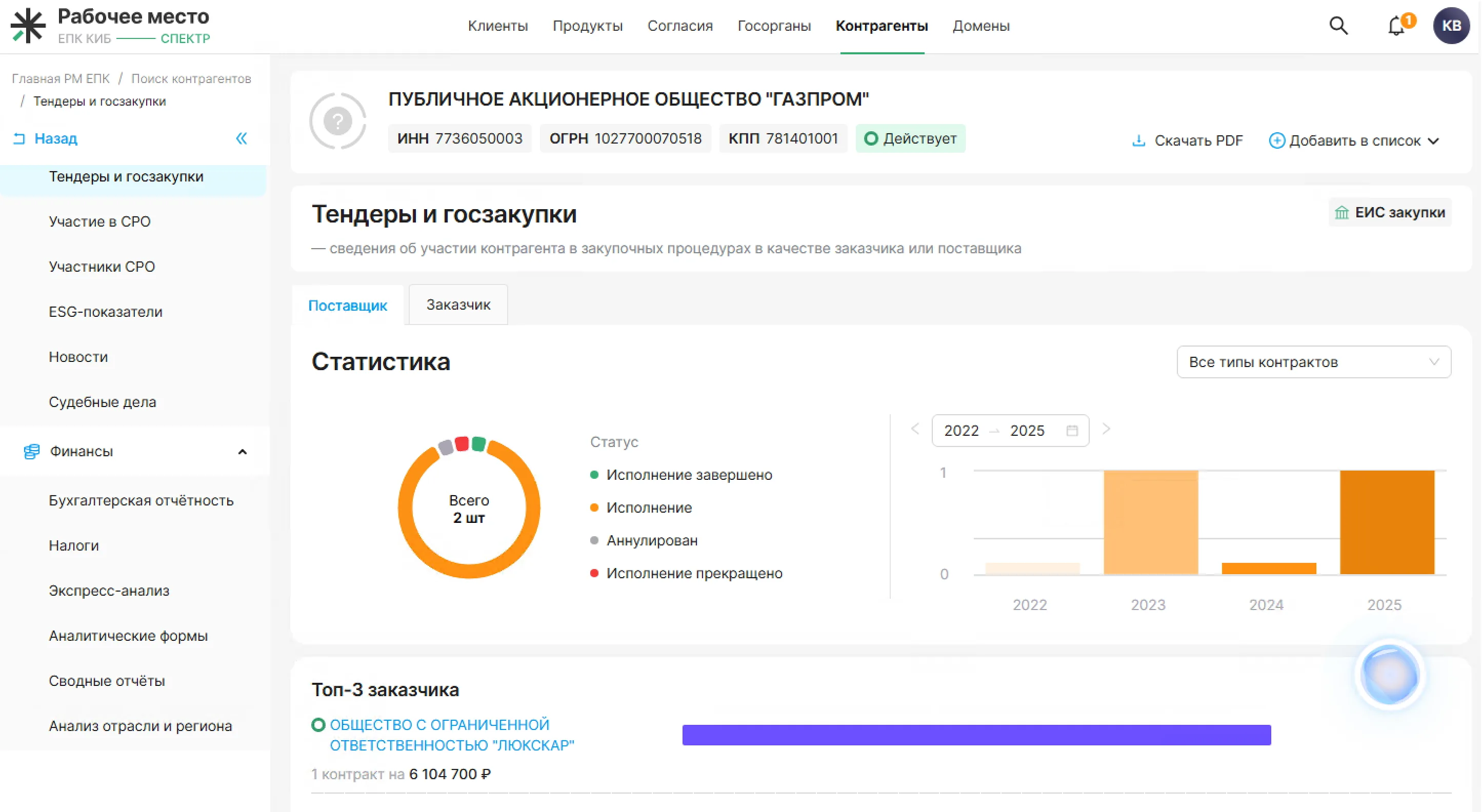Click the 2022 – 2025 date range field
The width and height of the screenshot is (1482, 812).
[x=1010, y=431]
